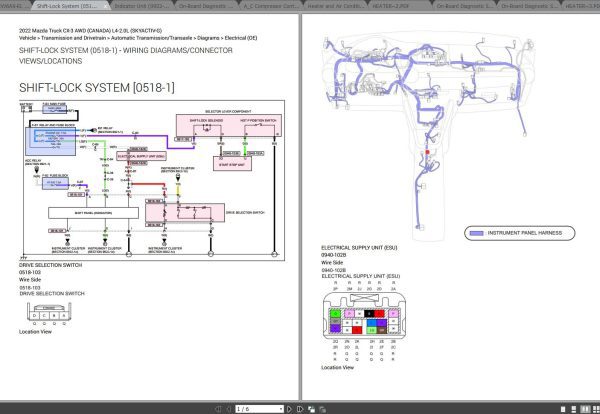Click the red marker on harness location image
This screenshot has width=600, height=414.
click(x=427, y=152)
